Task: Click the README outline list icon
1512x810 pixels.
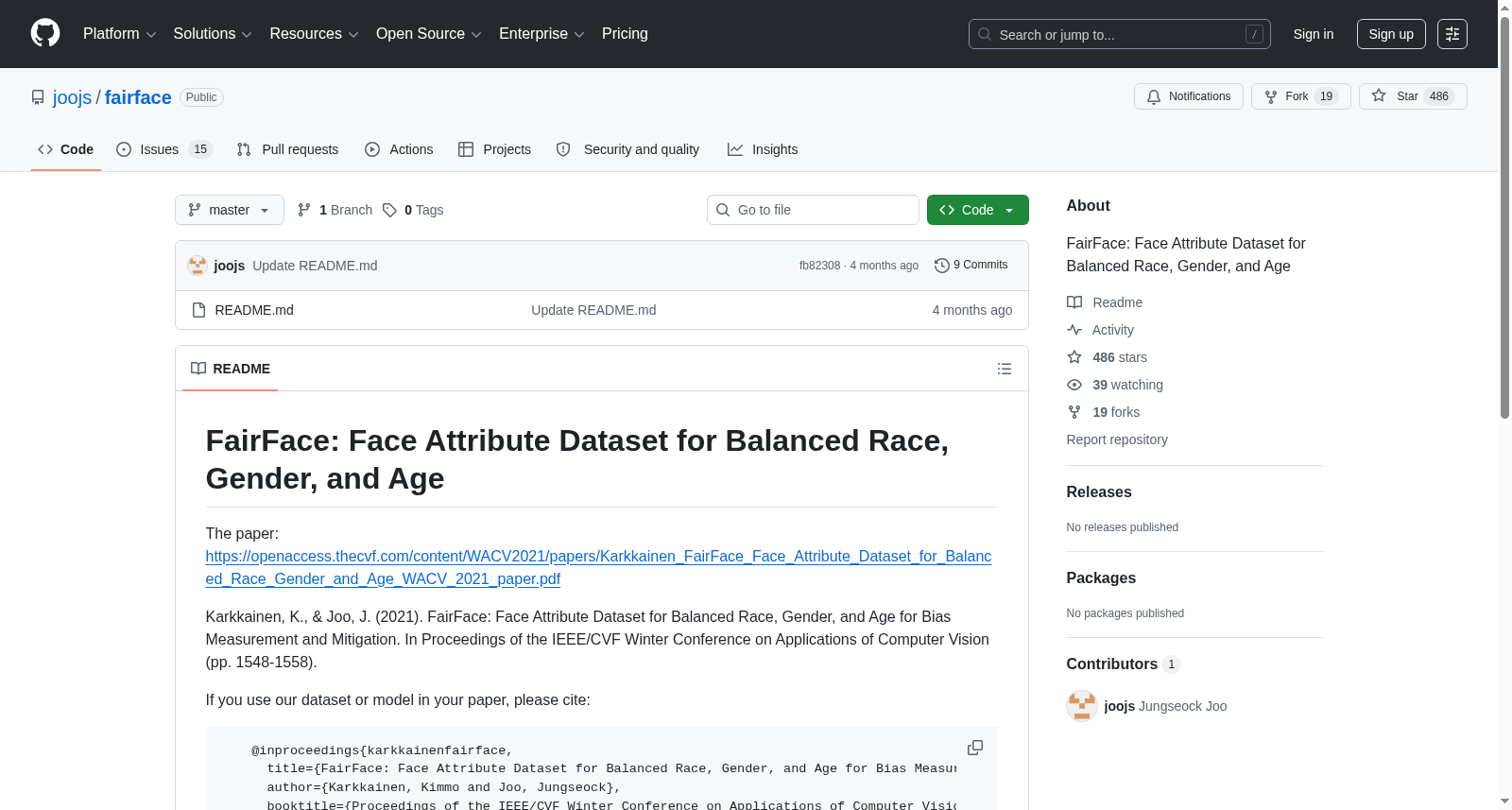Action: (1005, 369)
